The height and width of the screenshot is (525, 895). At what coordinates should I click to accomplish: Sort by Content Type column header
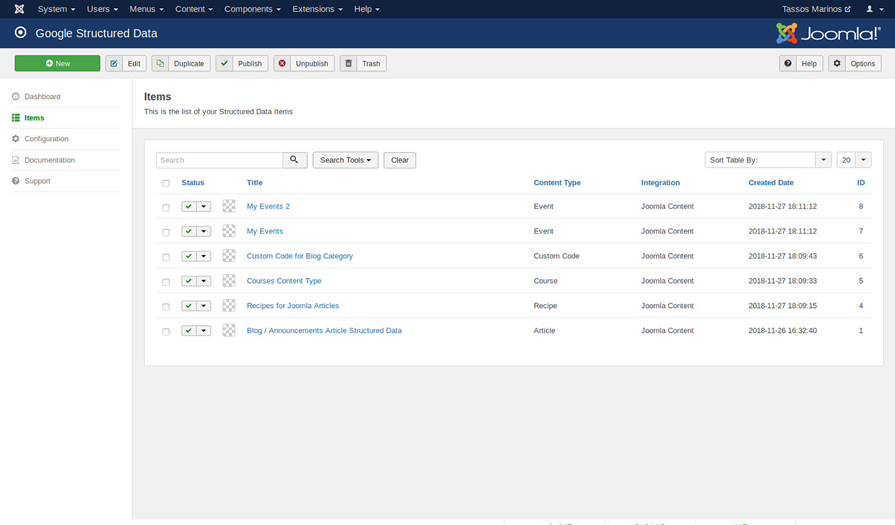557,183
